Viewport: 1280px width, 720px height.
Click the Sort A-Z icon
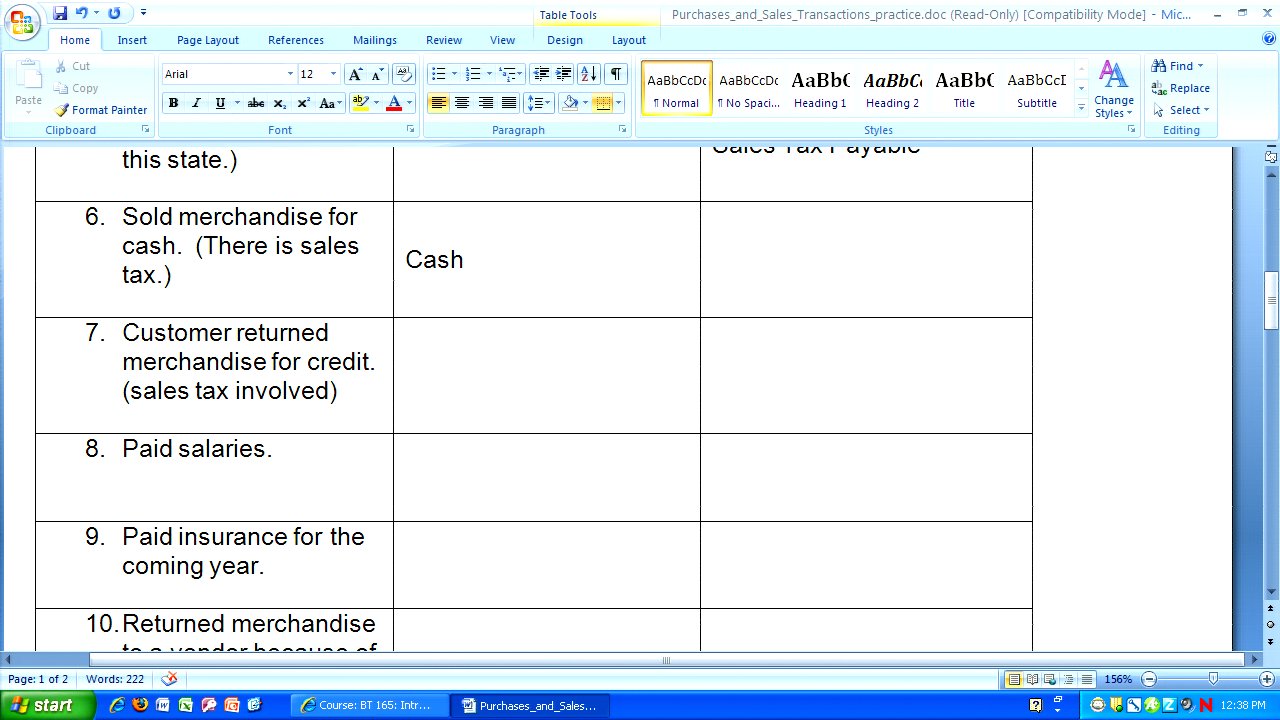point(588,74)
